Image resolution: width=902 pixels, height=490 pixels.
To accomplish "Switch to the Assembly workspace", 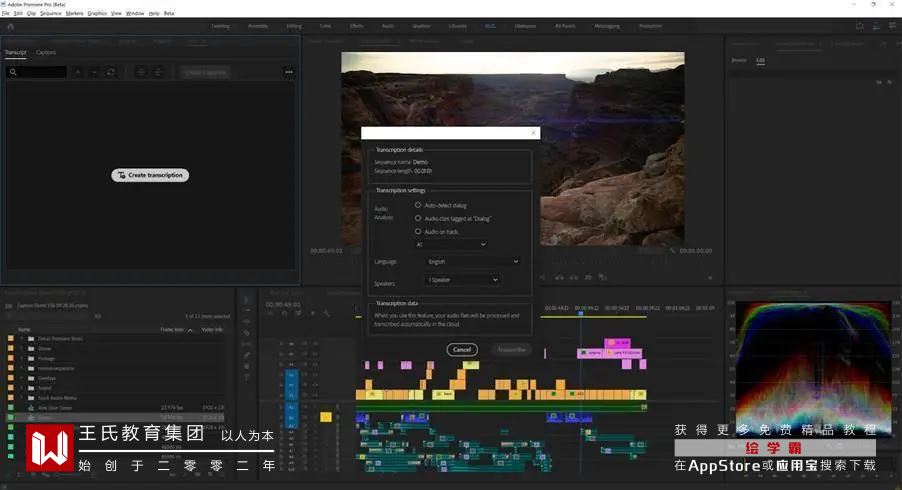I will tap(258, 26).
